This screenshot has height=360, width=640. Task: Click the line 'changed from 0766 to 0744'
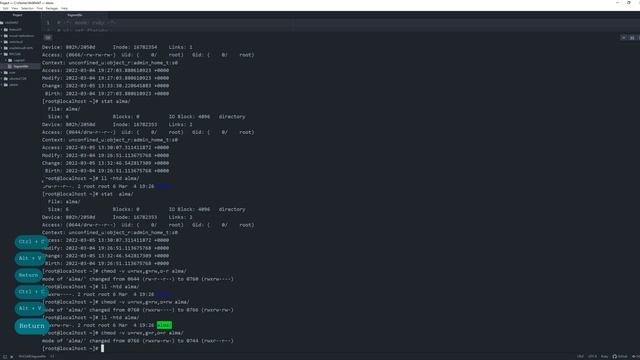click(138, 341)
